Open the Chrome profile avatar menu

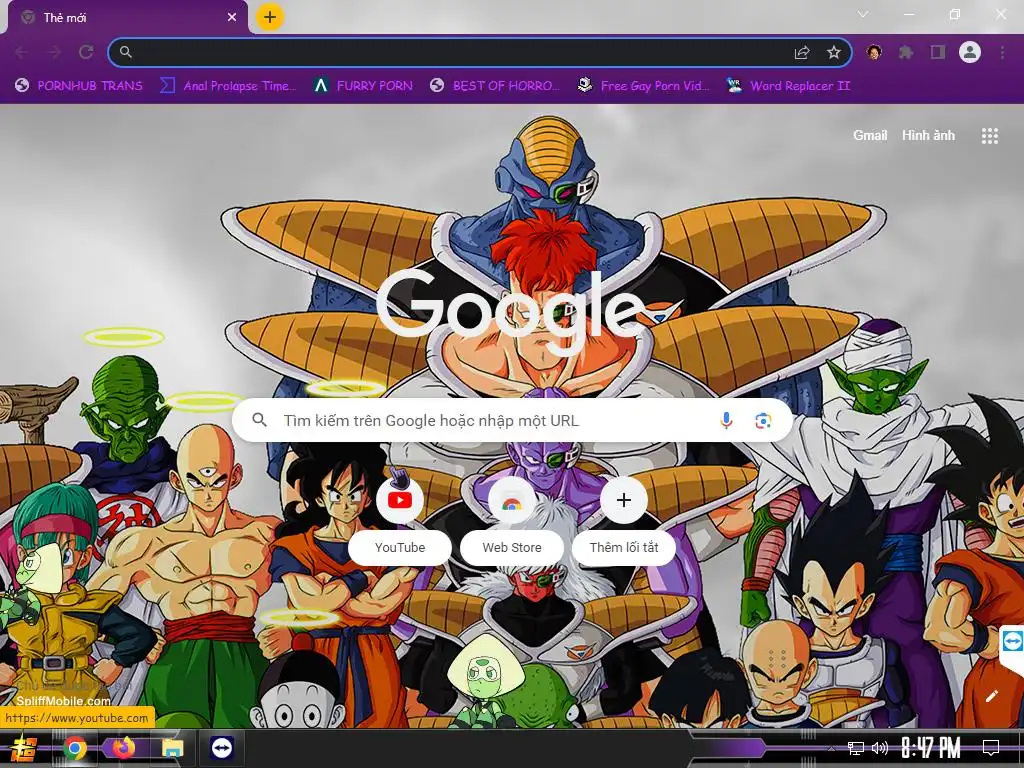point(970,52)
